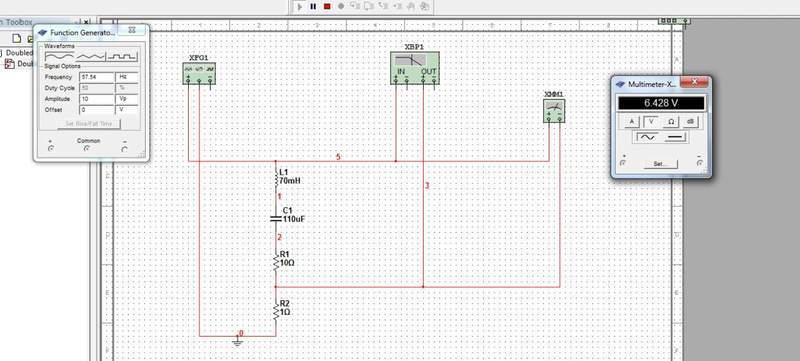Click the XBP1 Bode plotter instrument
The height and width of the screenshot is (361, 800).
415,67
